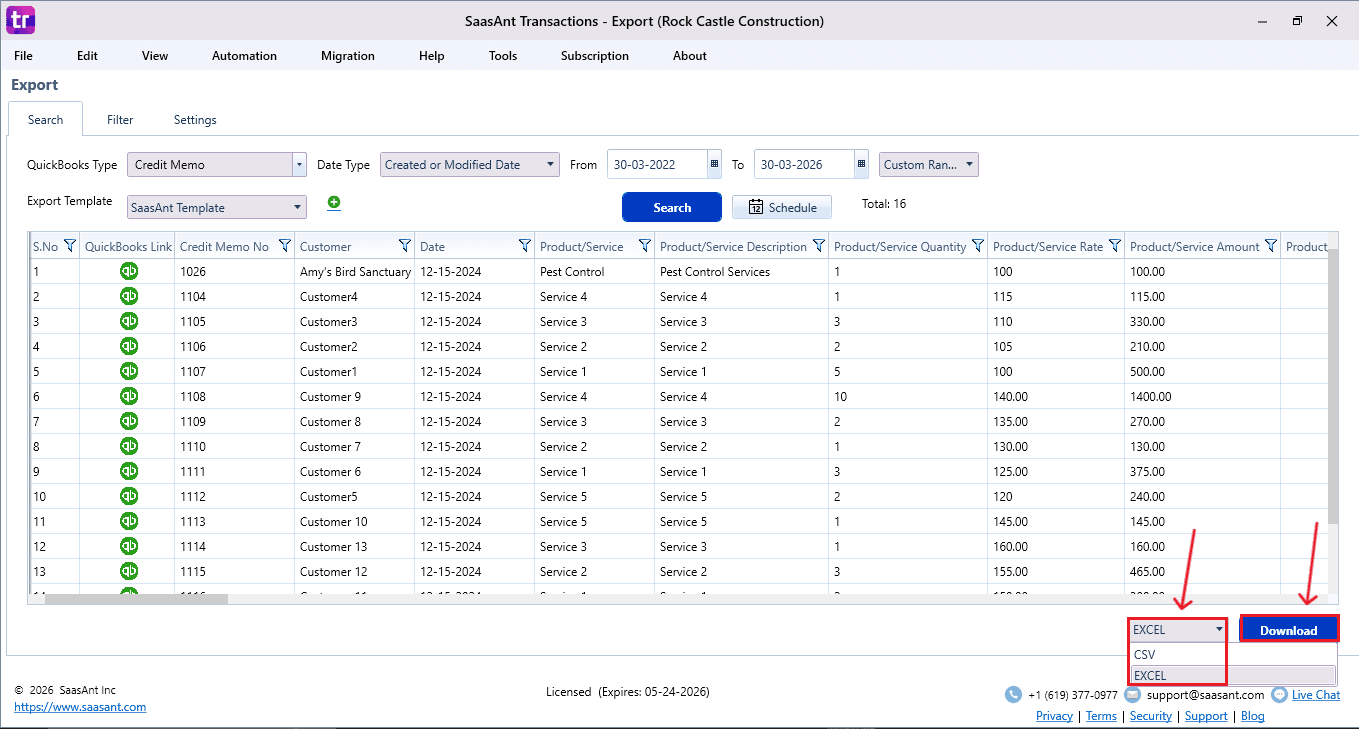Image resolution: width=1359 pixels, height=729 pixels.
Task: Open the Automation menu
Action: tap(244, 56)
